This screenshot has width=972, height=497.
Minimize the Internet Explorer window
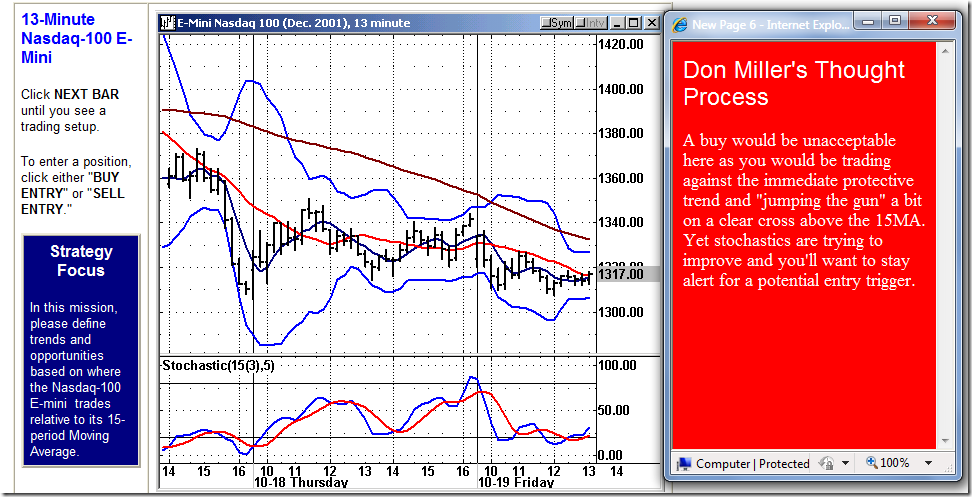click(x=868, y=21)
